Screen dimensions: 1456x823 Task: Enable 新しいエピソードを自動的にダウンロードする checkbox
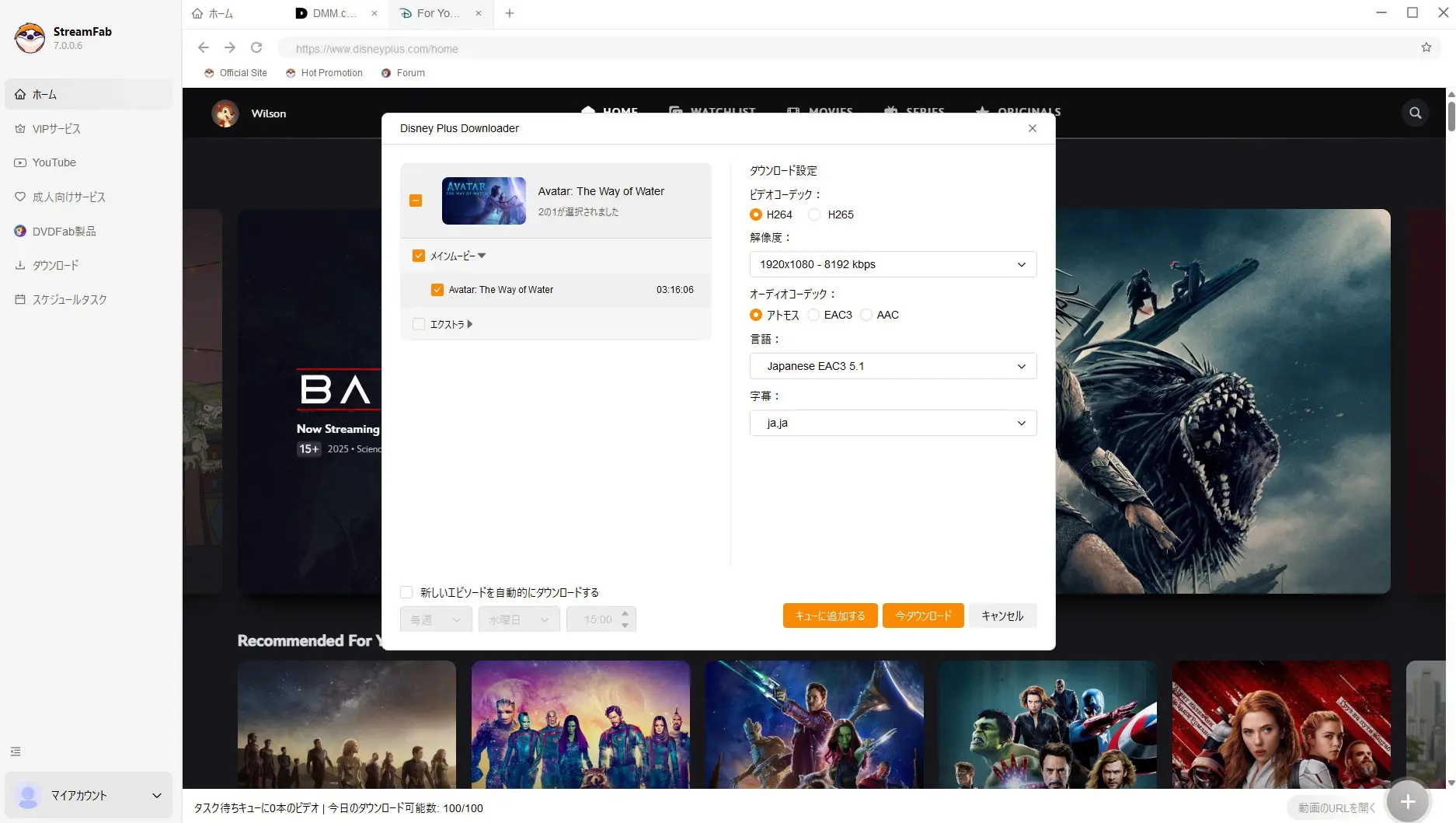(x=406, y=592)
